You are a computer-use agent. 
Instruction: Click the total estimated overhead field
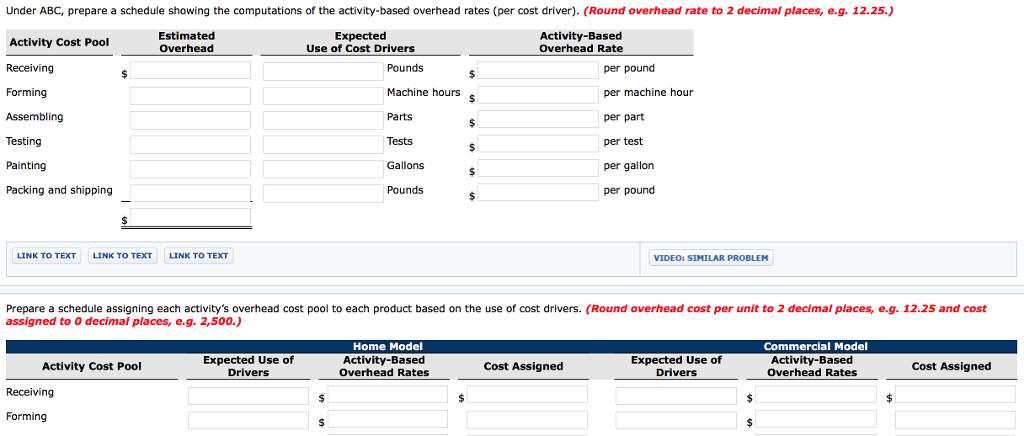(190, 217)
